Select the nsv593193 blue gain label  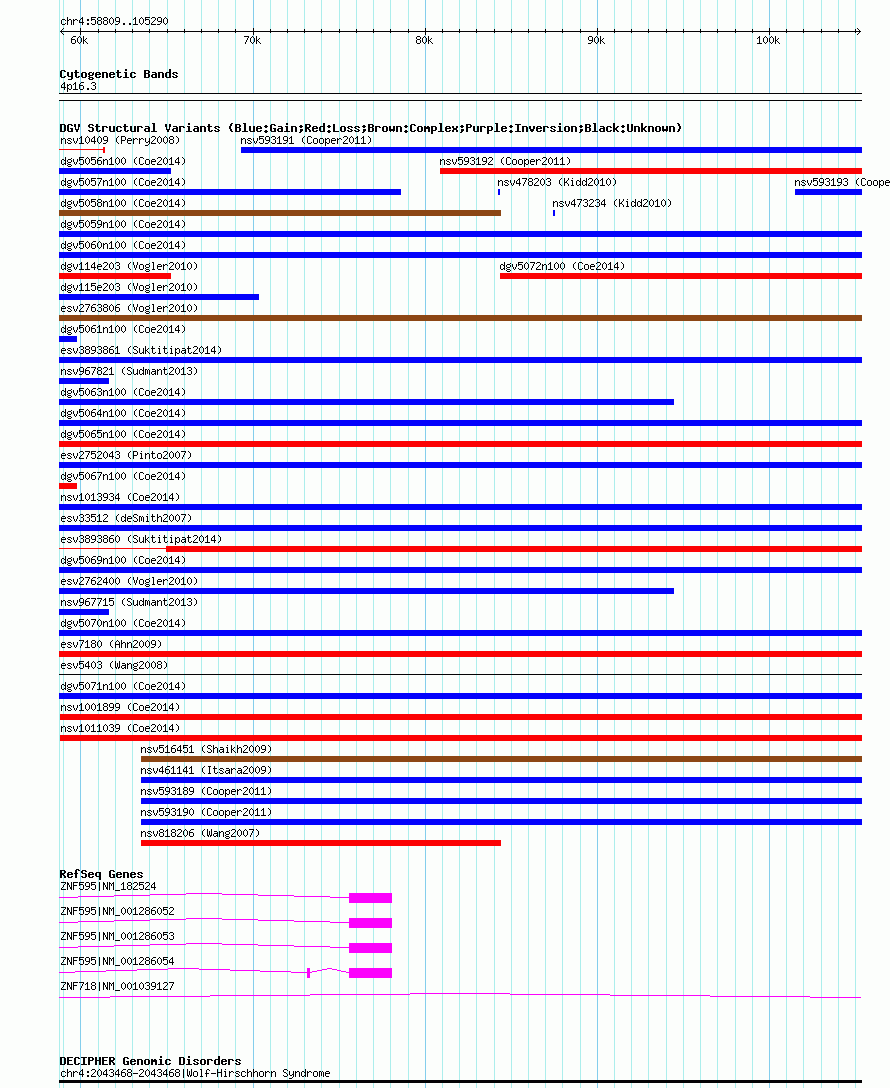coord(841,182)
